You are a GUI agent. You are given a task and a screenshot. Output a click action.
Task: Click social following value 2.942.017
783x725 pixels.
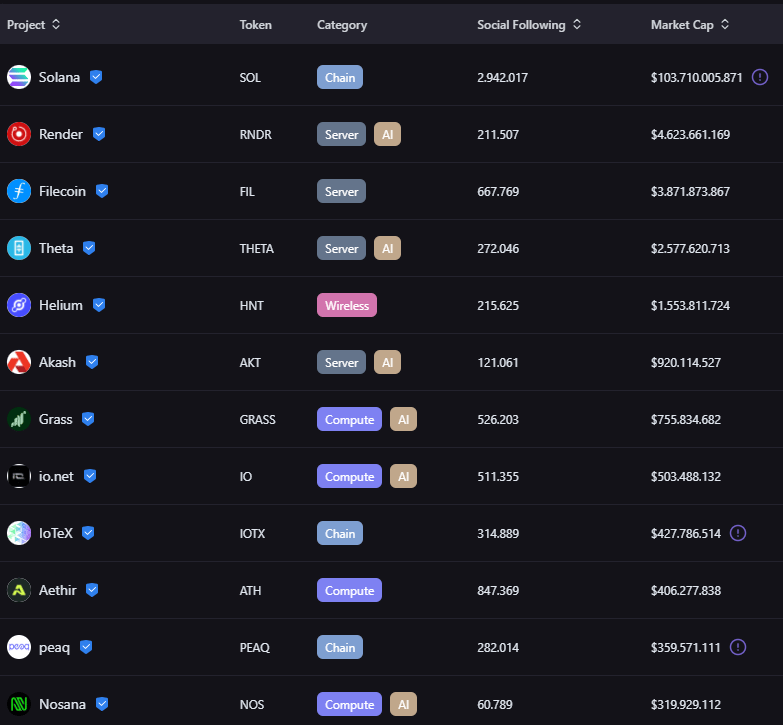(502, 77)
